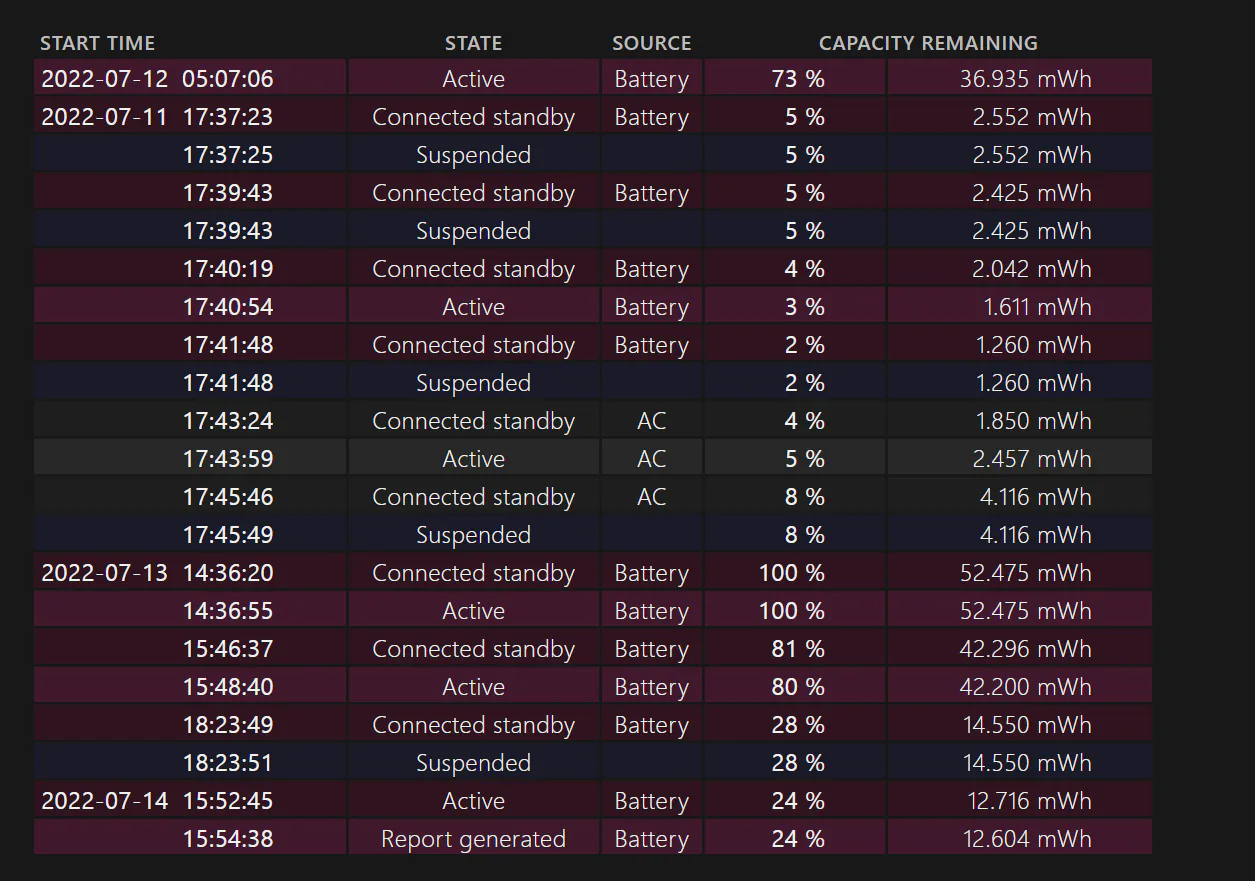Screen dimensions: 1255x881
Task: Click the 05:07:06 start time
Action: click(228, 79)
